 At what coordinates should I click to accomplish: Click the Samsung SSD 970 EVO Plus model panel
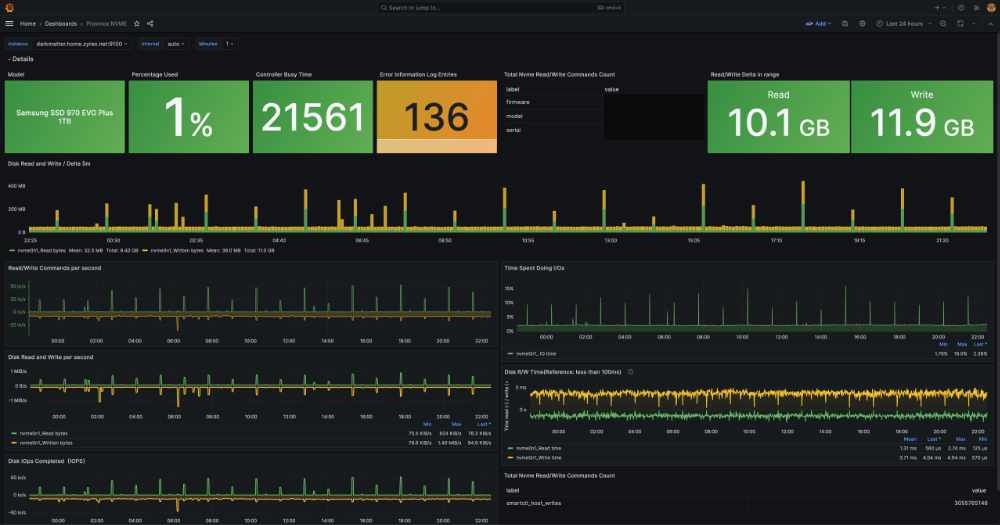coord(64,117)
